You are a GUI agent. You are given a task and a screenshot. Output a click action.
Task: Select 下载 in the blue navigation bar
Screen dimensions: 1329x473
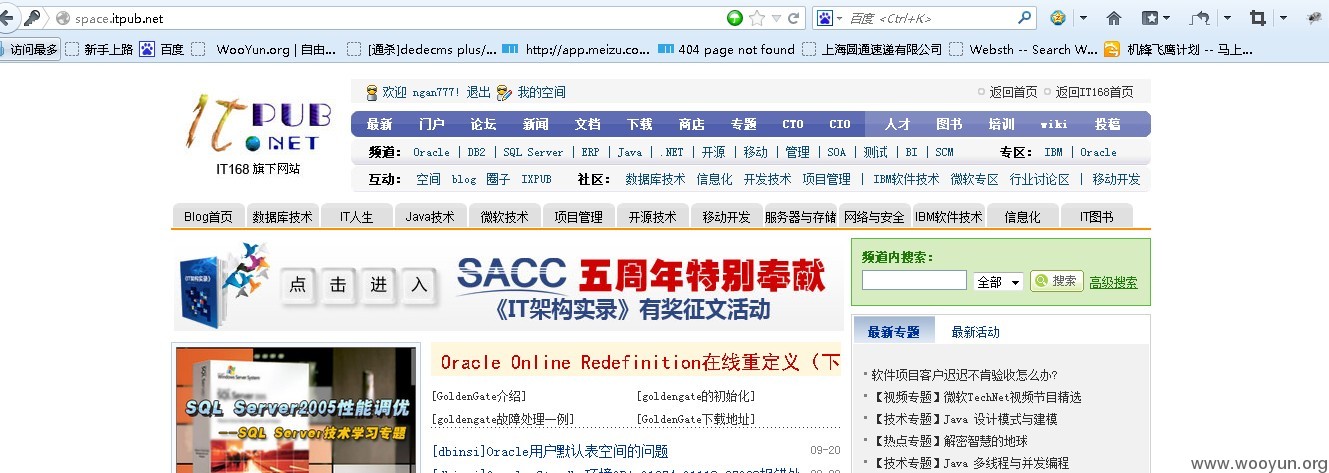(639, 124)
